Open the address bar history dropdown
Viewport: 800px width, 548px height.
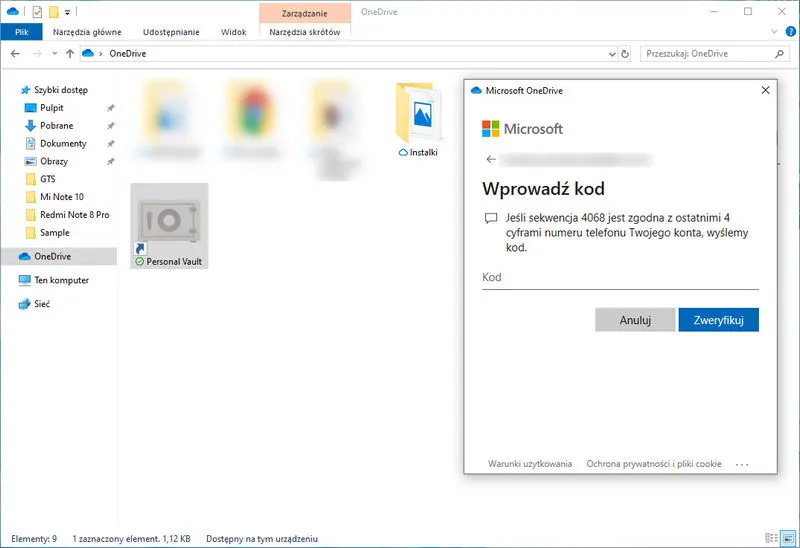pos(610,53)
